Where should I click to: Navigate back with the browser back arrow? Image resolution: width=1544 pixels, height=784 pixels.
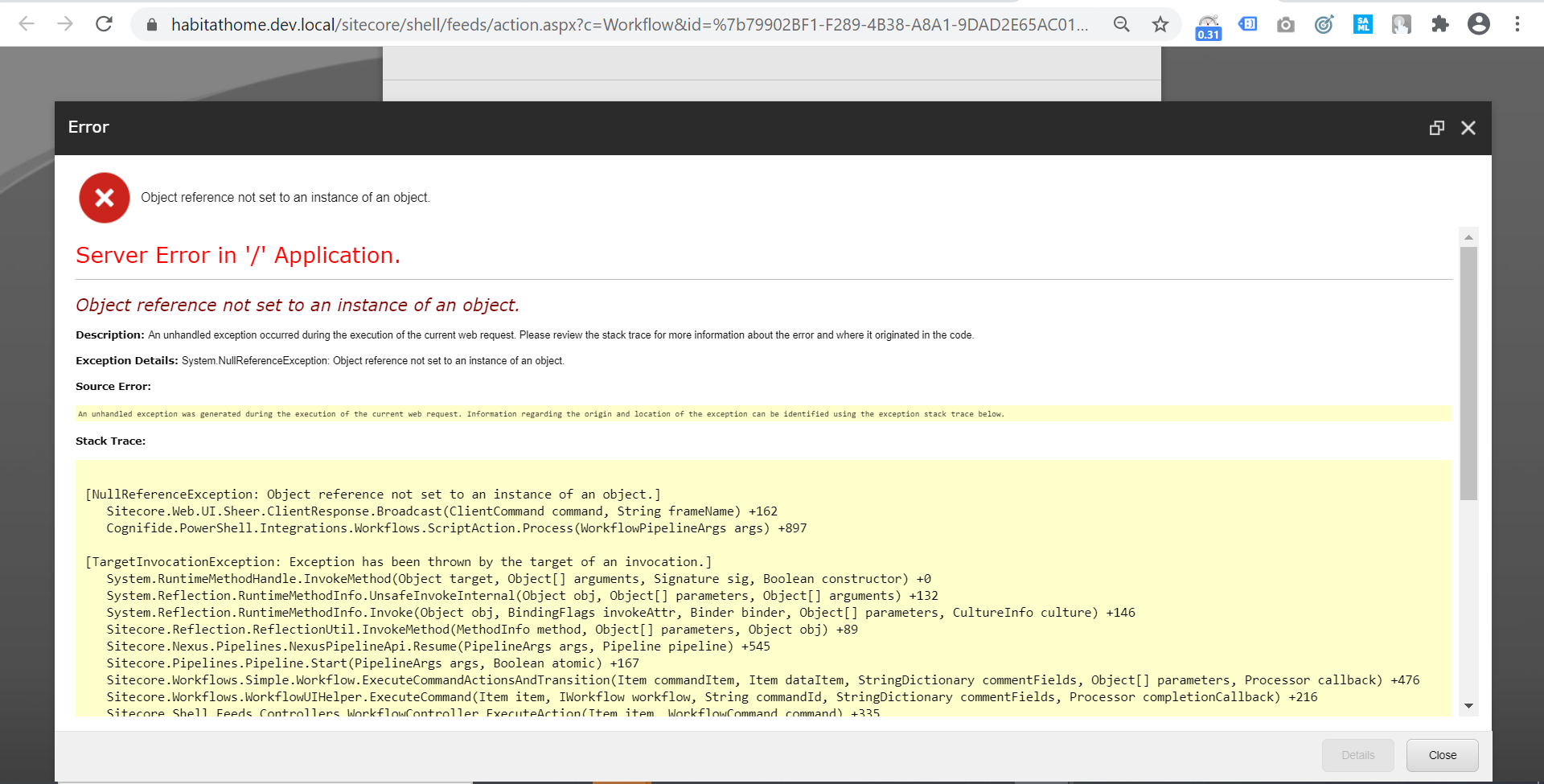[x=27, y=24]
